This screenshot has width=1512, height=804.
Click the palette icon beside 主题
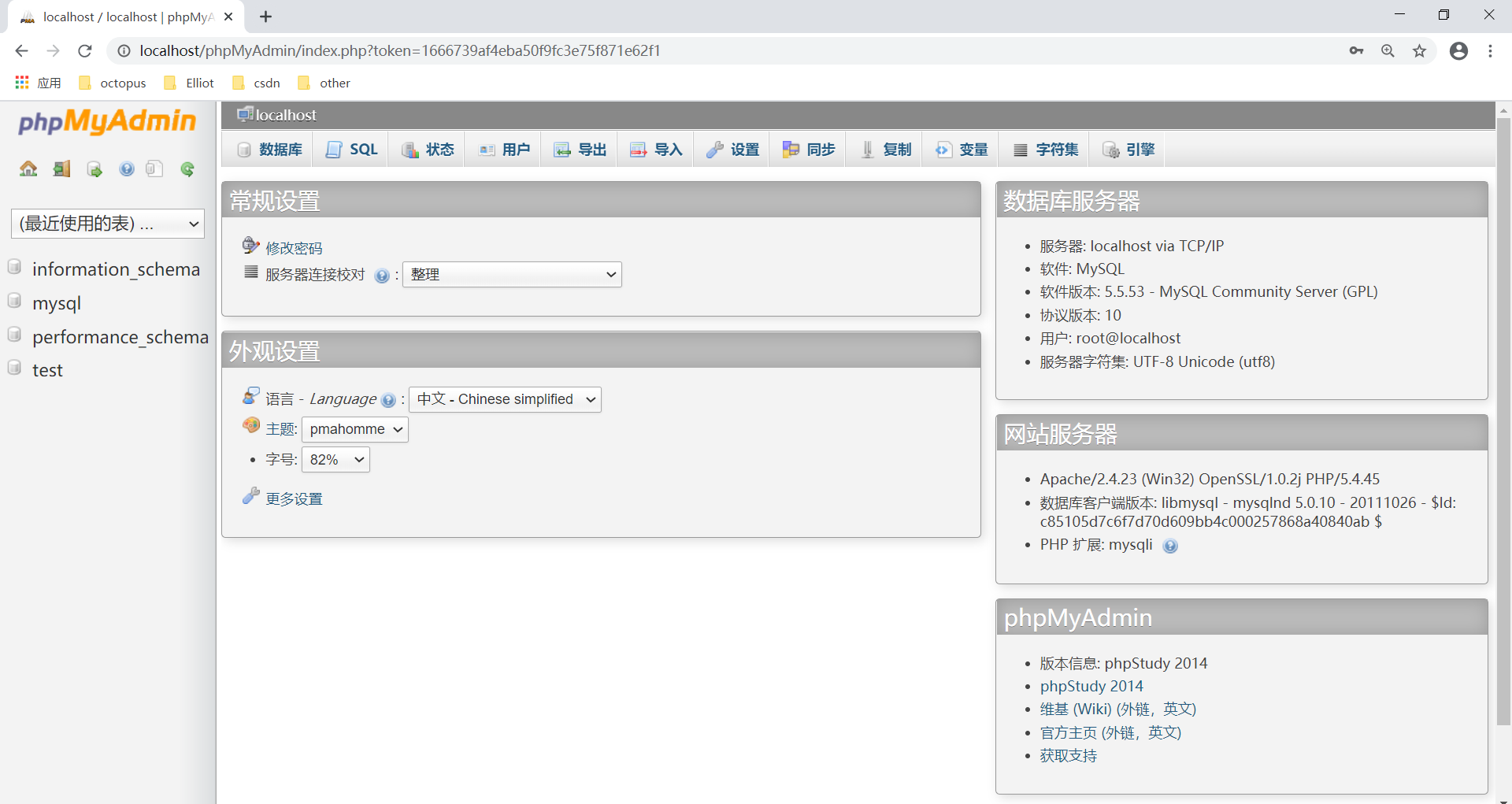[251, 425]
